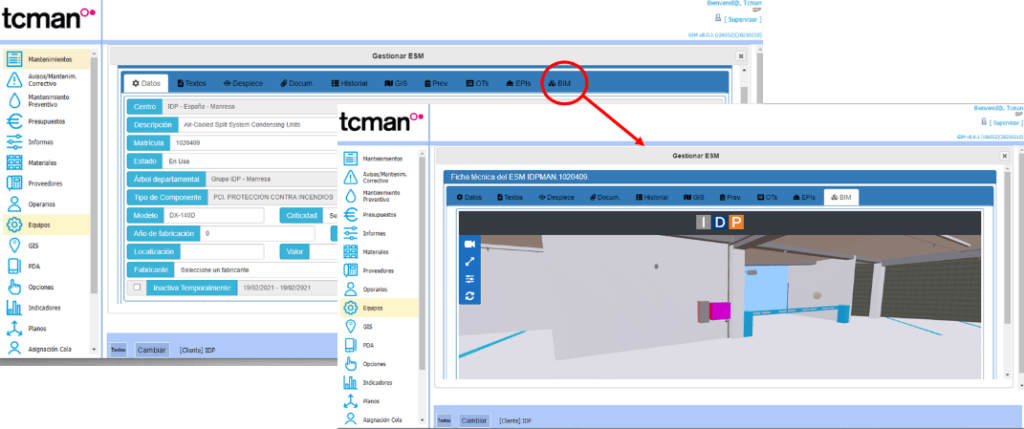Open Presupuestos euro icon in the left window sidebar
The image size is (1024, 429).
coord(14,120)
